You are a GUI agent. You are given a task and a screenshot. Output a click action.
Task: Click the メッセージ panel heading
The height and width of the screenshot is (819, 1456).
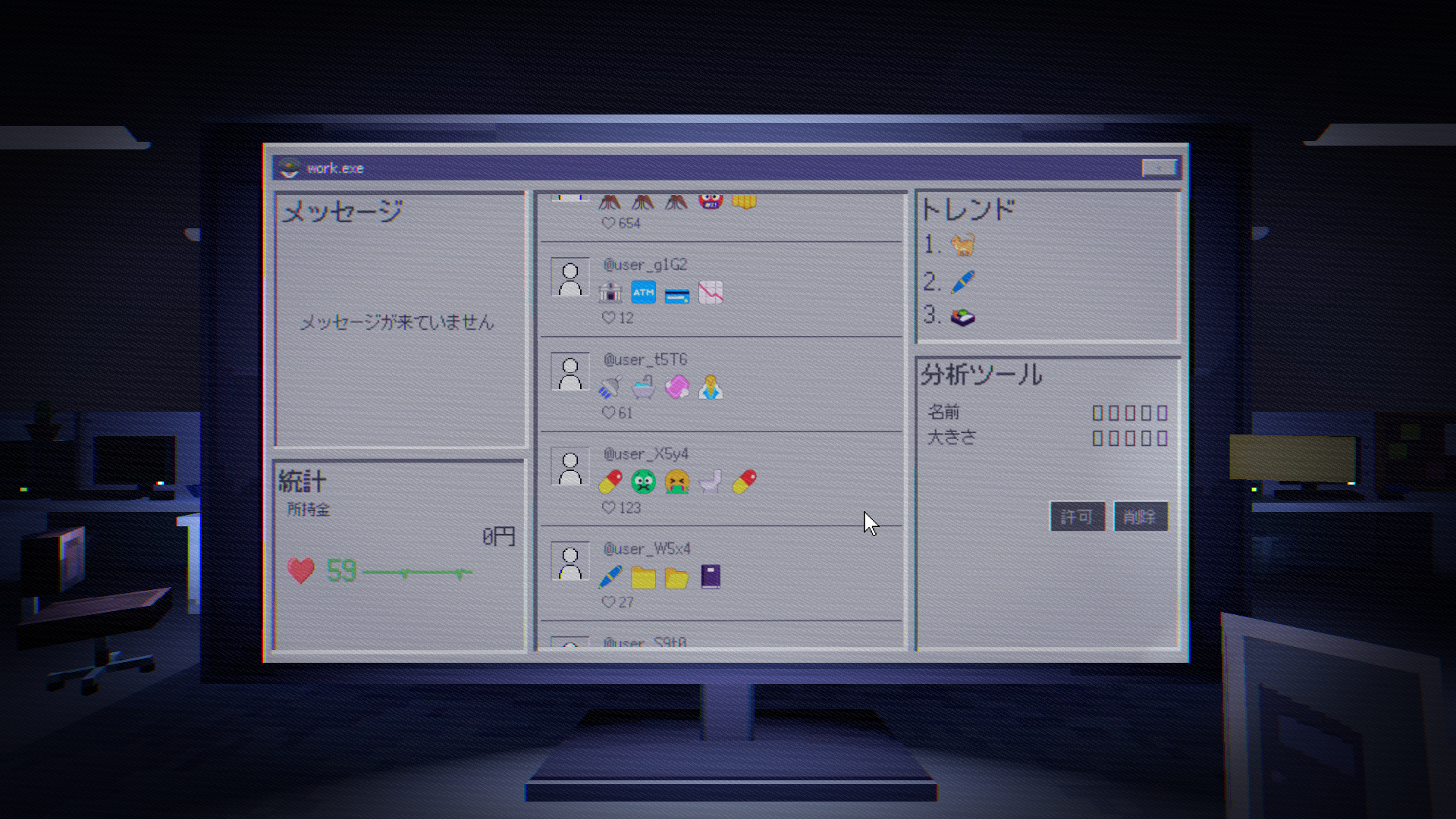coord(342,211)
